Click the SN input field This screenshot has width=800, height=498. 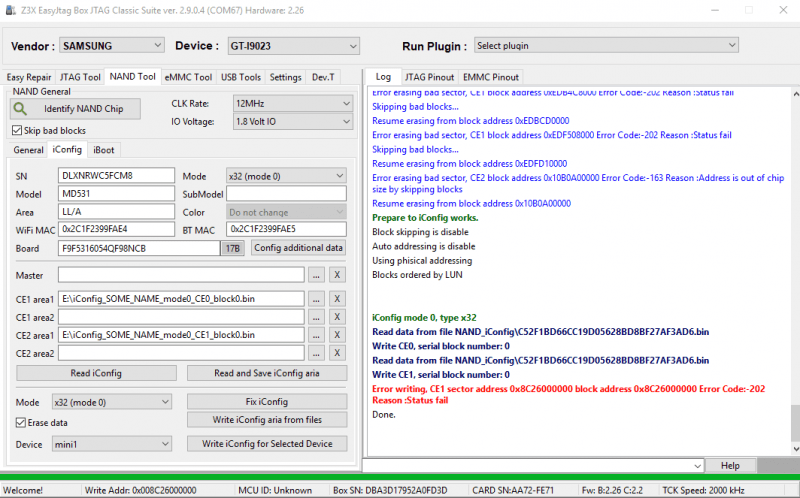point(116,176)
